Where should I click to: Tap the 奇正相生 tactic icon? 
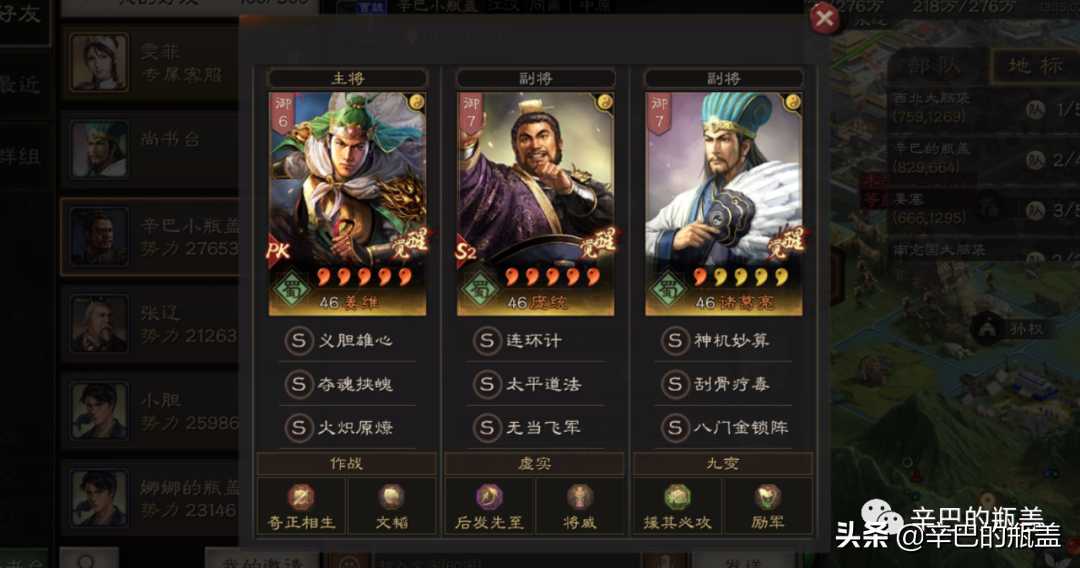point(301,497)
